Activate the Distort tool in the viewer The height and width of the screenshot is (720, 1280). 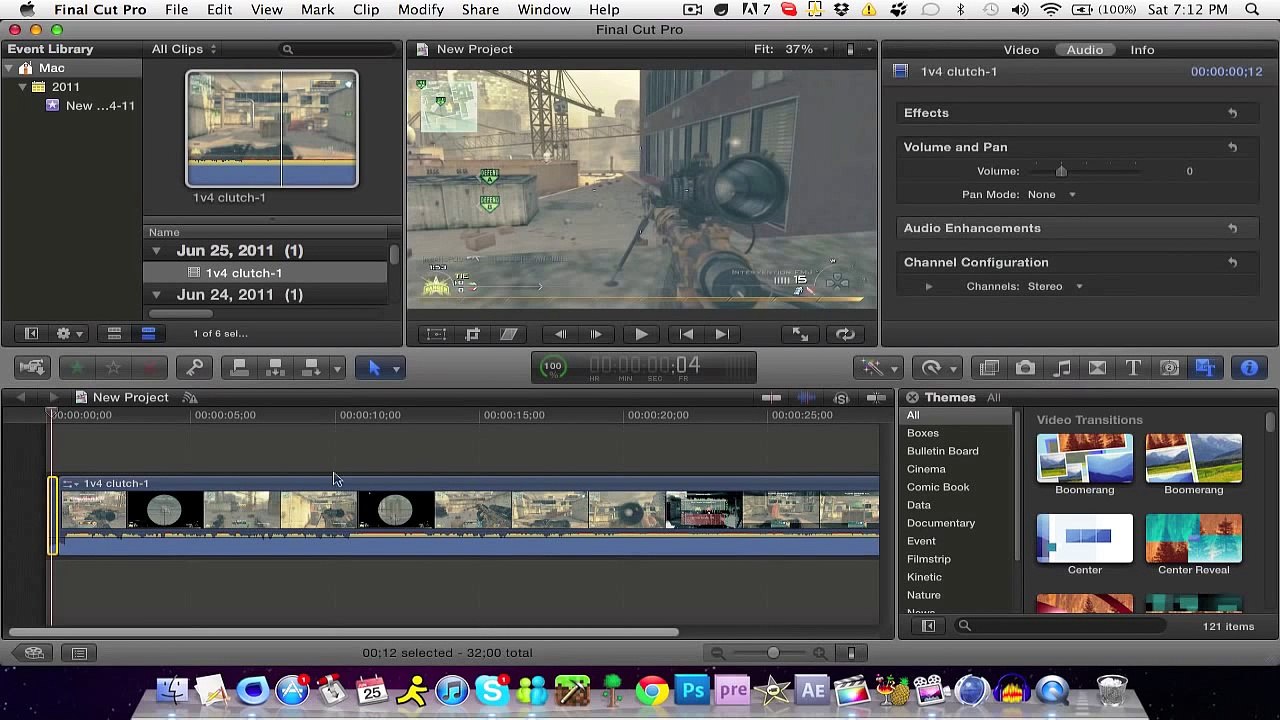click(509, 334)
